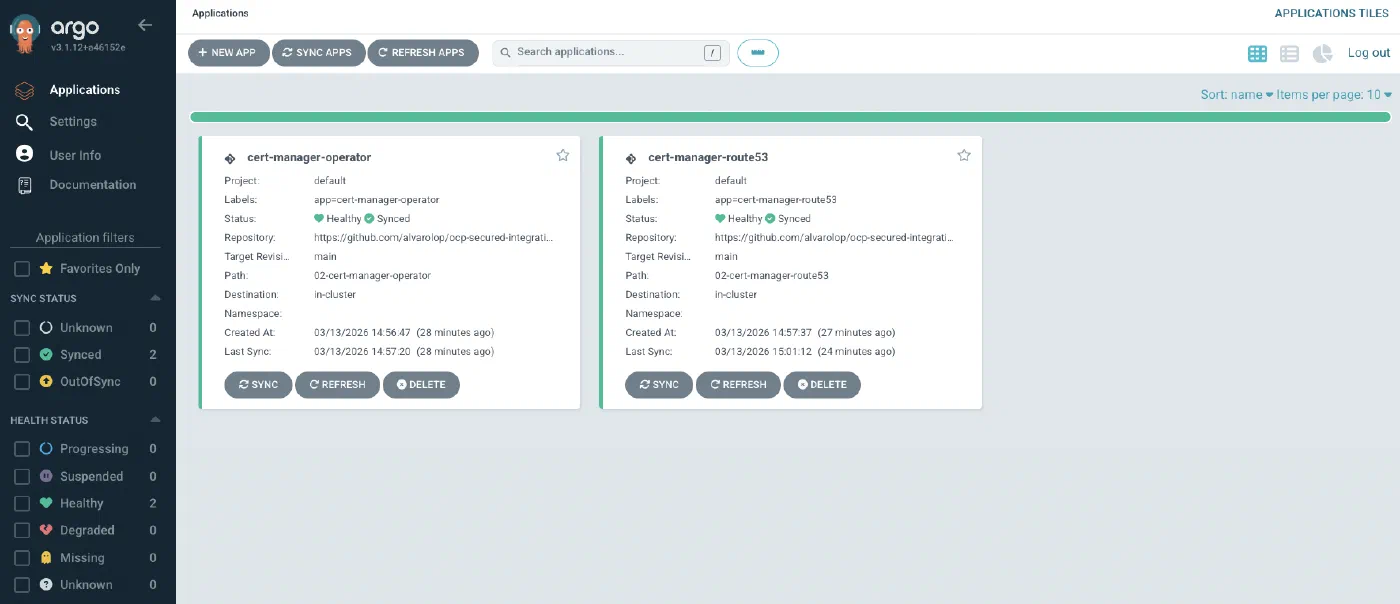Screen dimensions: 1400x604
Task: Click the Degraded broken heart icon
Action: point(46,531)
